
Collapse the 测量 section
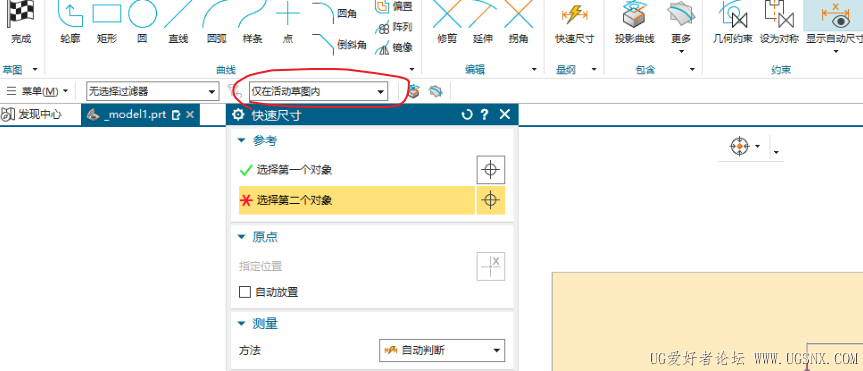[x=241, y=324]
